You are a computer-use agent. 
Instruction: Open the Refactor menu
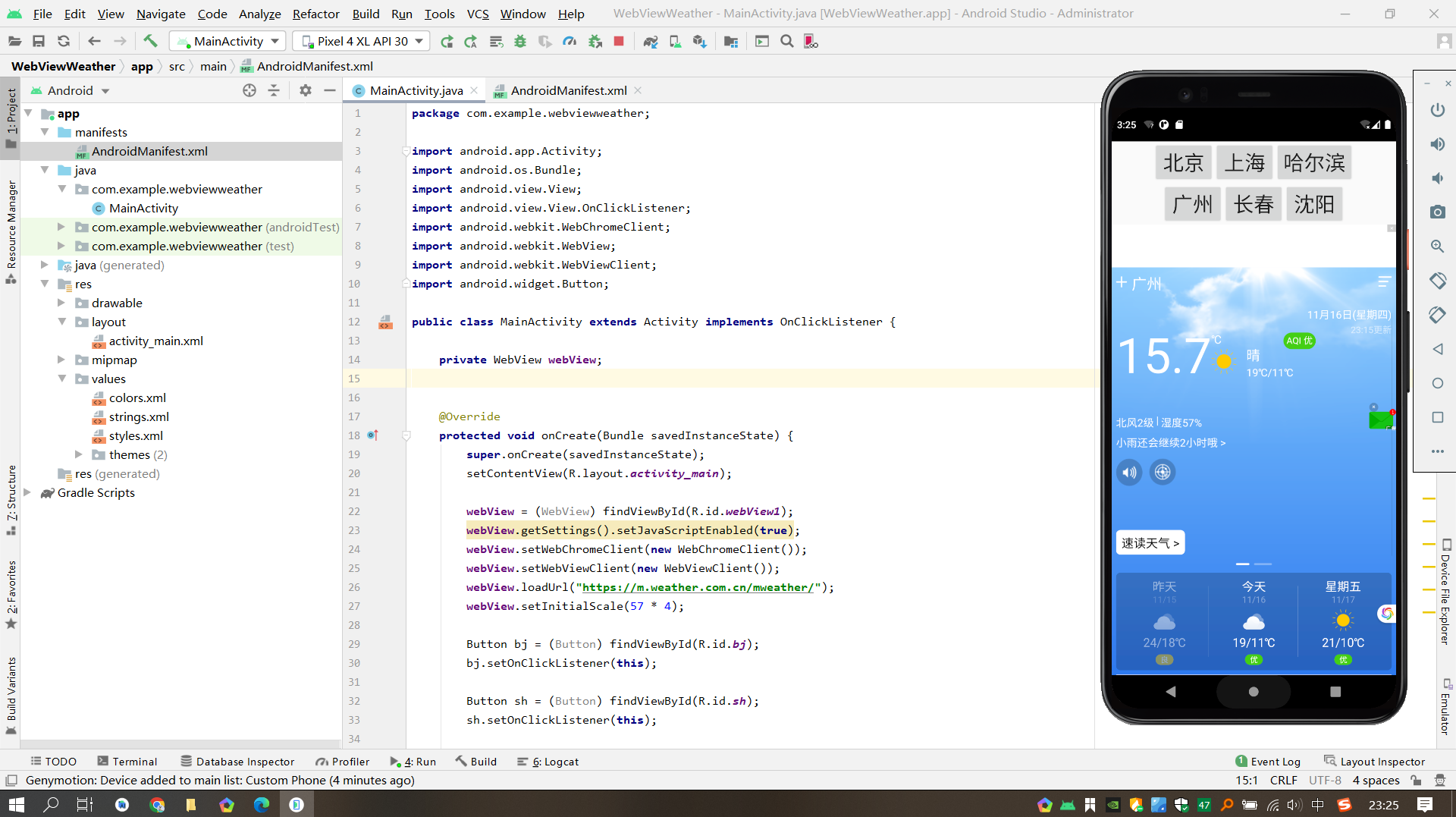click(316, 14)
